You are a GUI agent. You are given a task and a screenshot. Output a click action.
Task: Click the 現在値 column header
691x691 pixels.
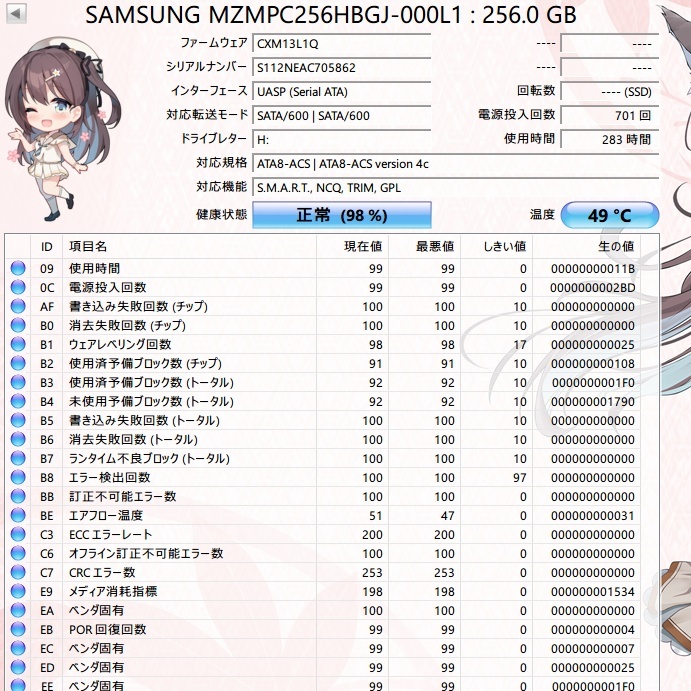point(353,246)
